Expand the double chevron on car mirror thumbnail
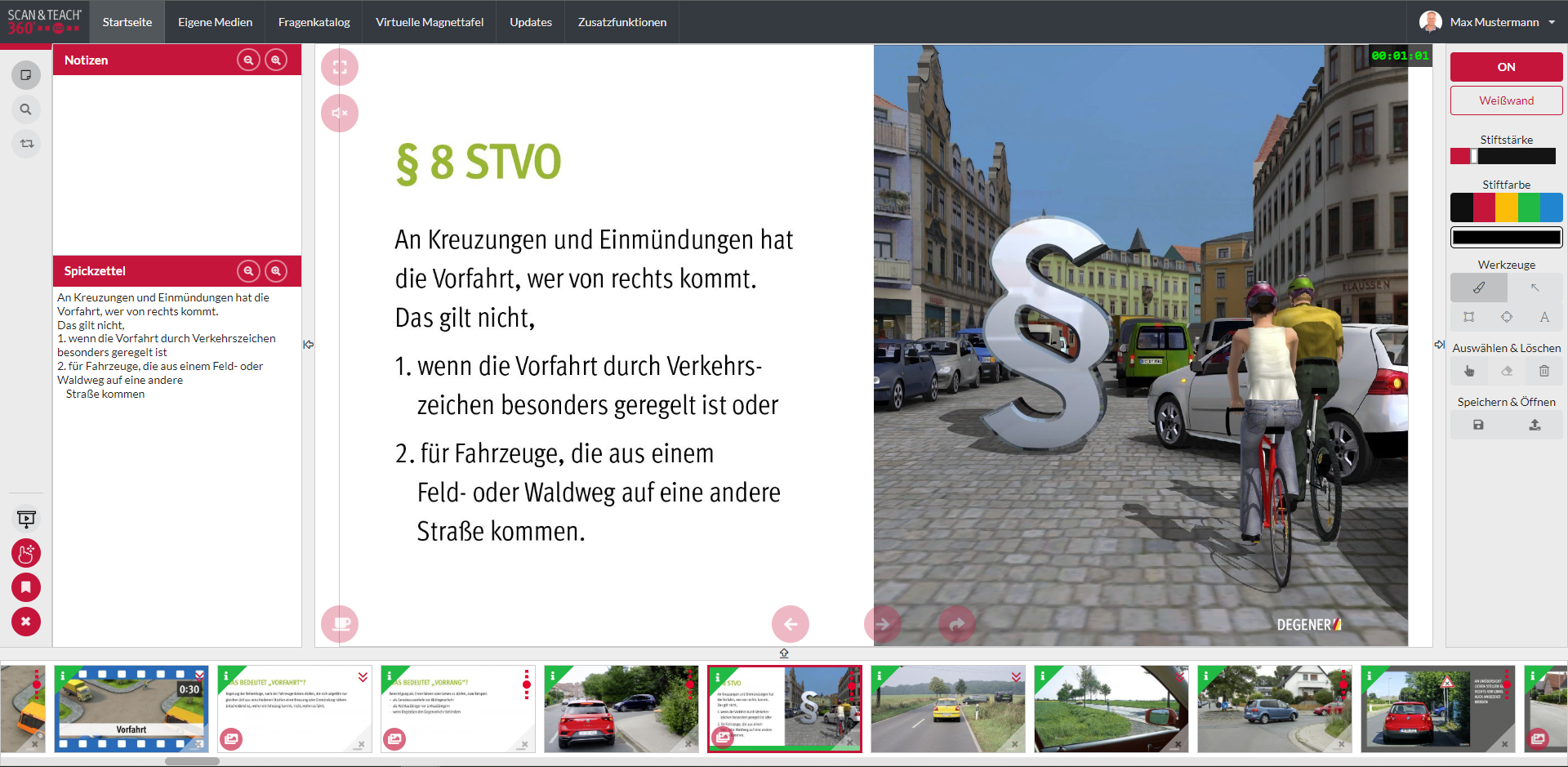 click(1179, 677)
